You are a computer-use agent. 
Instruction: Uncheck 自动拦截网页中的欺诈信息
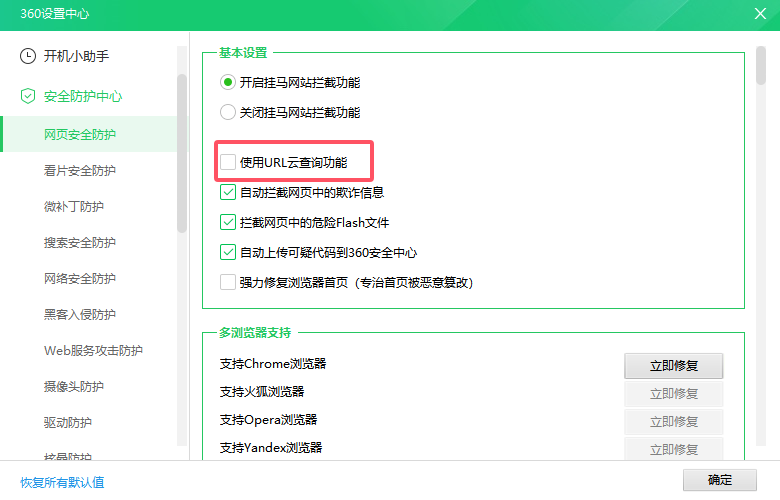click(x=228, y=192)
